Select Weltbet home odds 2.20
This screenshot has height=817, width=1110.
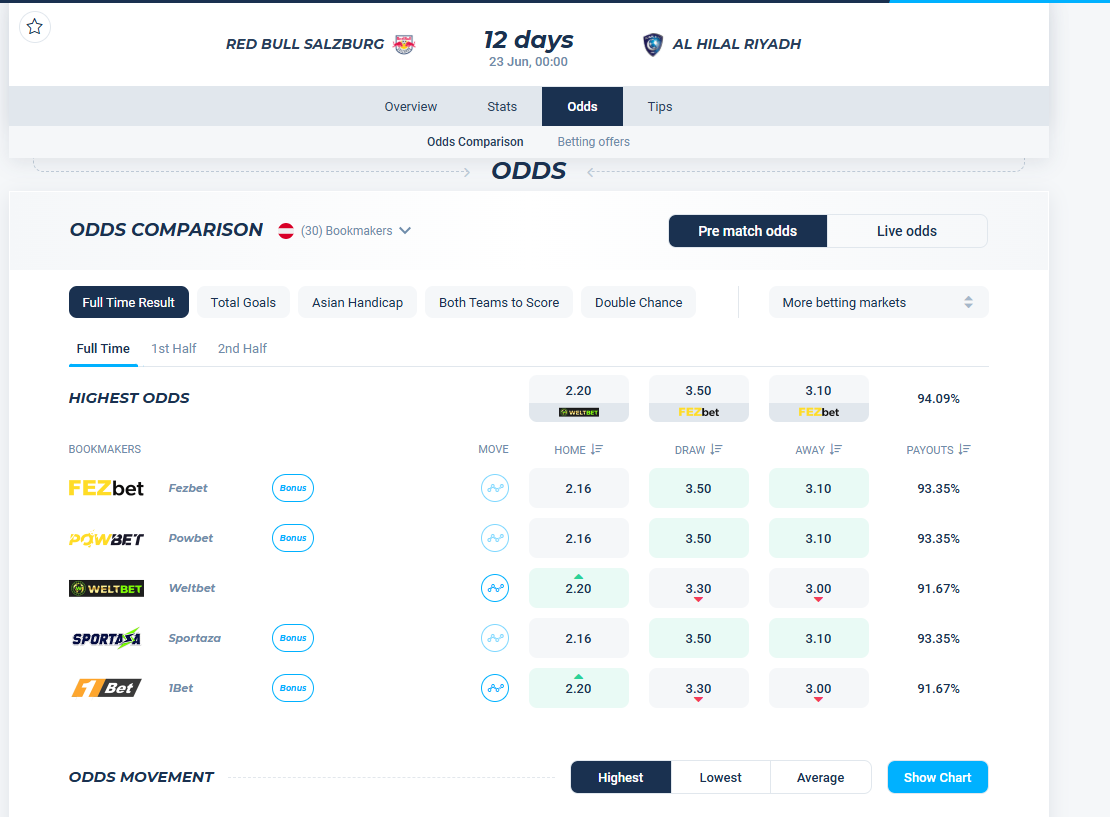(578, 588)
